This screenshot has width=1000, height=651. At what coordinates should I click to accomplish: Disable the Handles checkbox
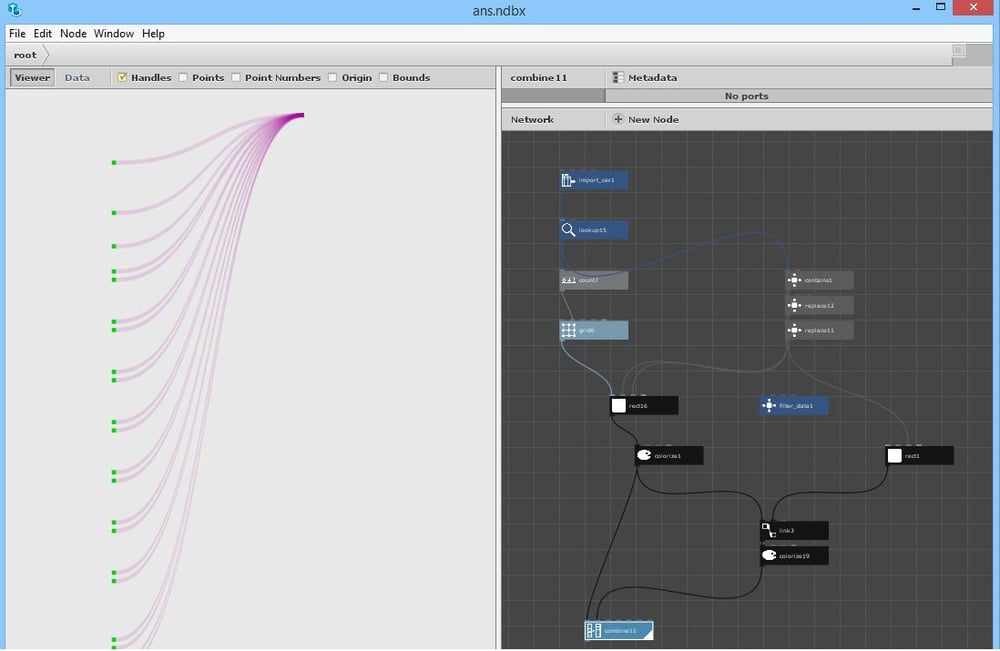[122, 78]
